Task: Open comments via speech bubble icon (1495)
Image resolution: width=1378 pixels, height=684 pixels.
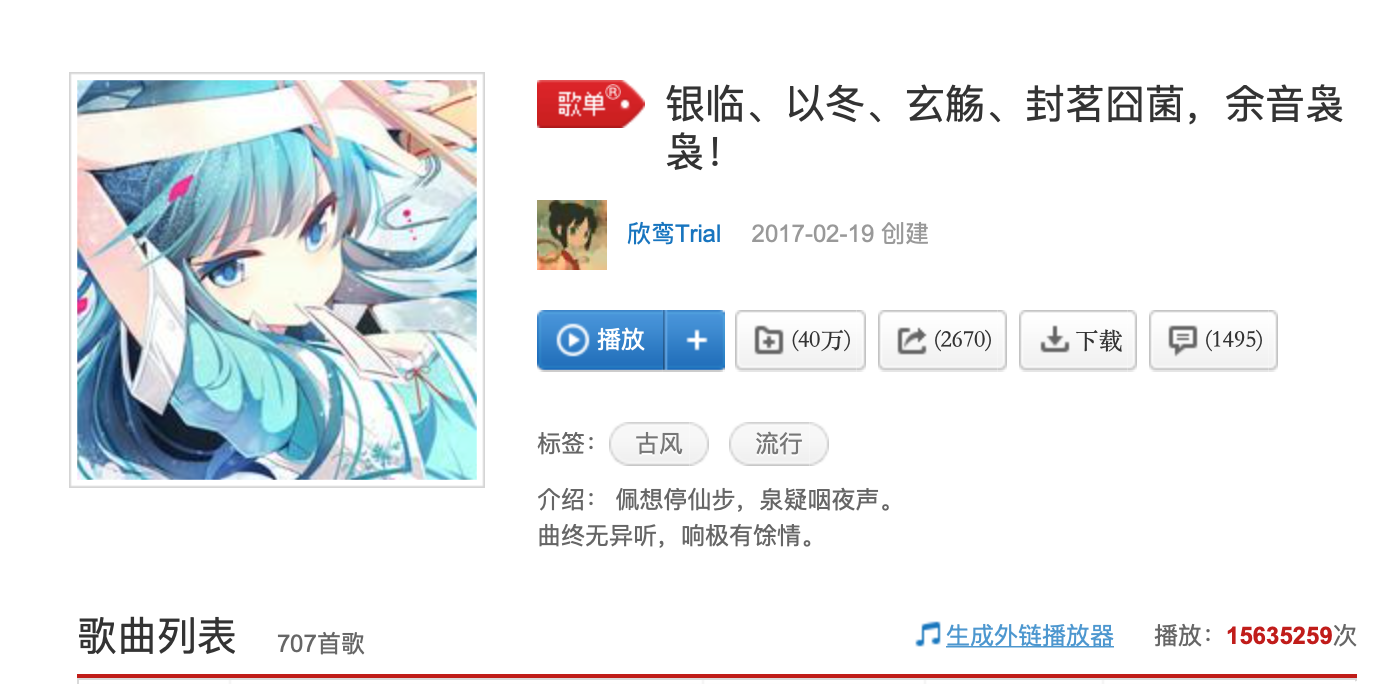Action: click(x=1183, y=340)
